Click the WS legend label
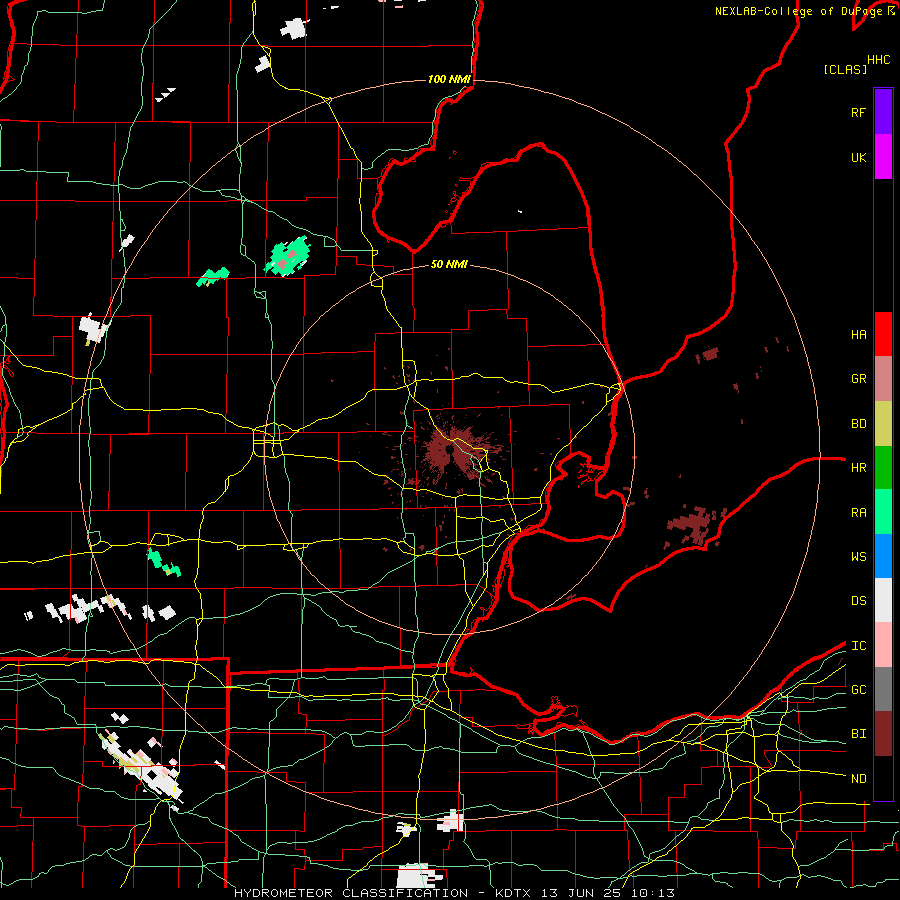900x900 pixels. [858, 557]
